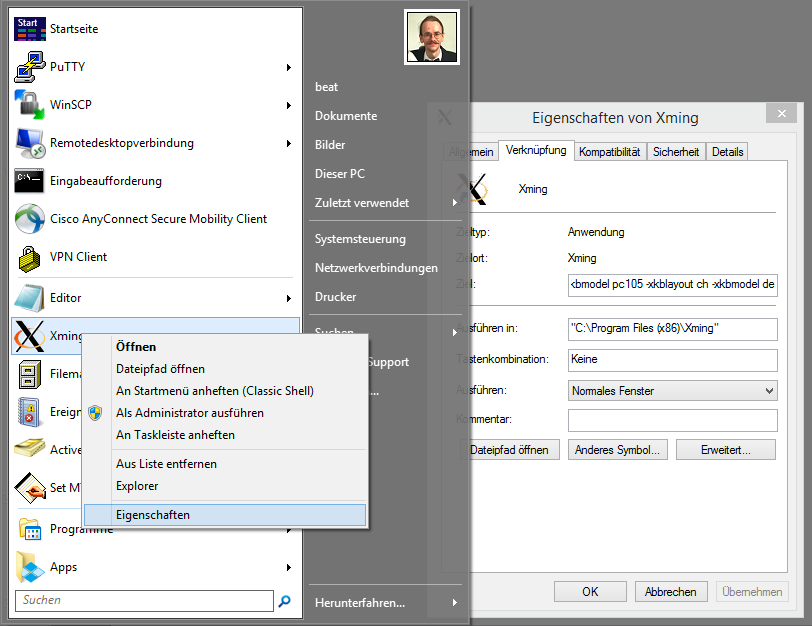Viewport: 812px width, 626px height.
Task: Expand the Zuletzt verwendet submenu arrow
Action: [455, 203]
